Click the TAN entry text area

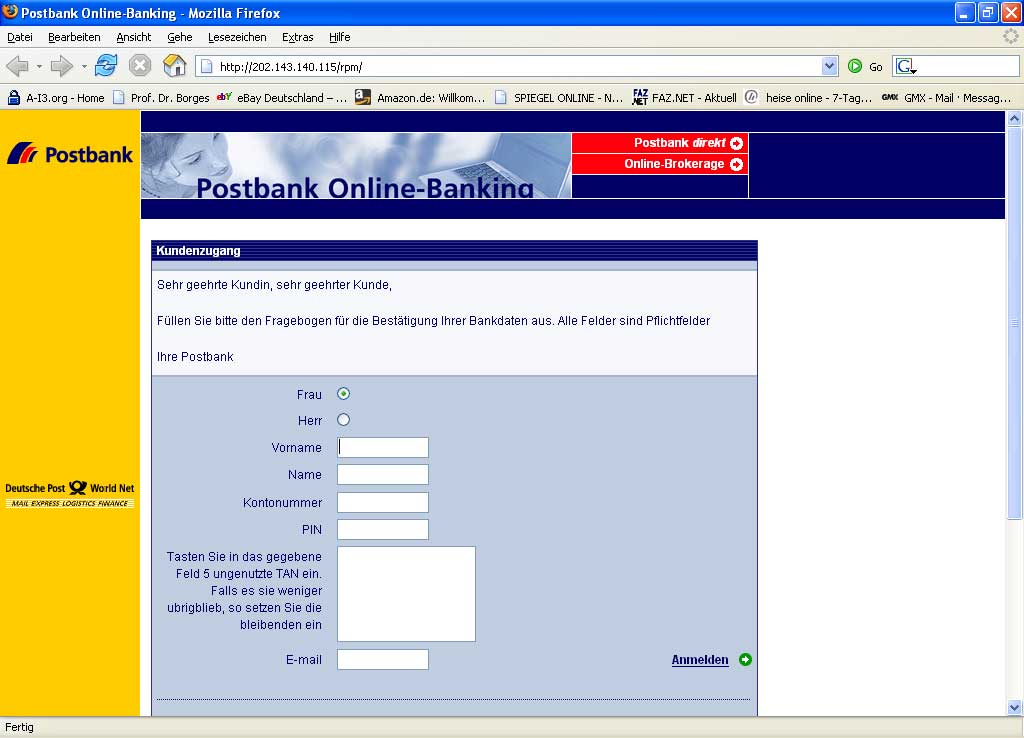tap(406, 594)
